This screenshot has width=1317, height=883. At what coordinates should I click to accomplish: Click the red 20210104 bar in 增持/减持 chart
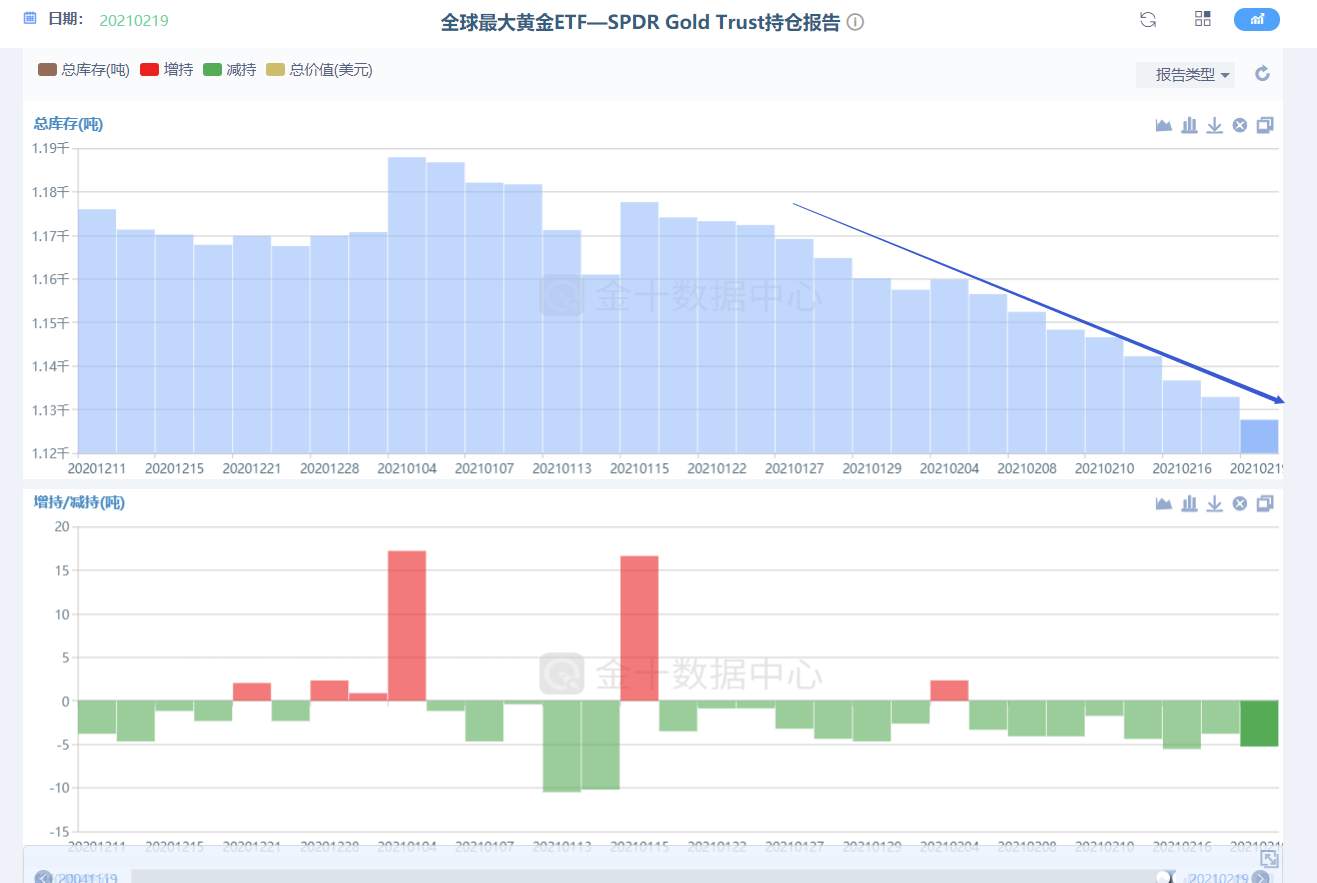pos(407,626)
